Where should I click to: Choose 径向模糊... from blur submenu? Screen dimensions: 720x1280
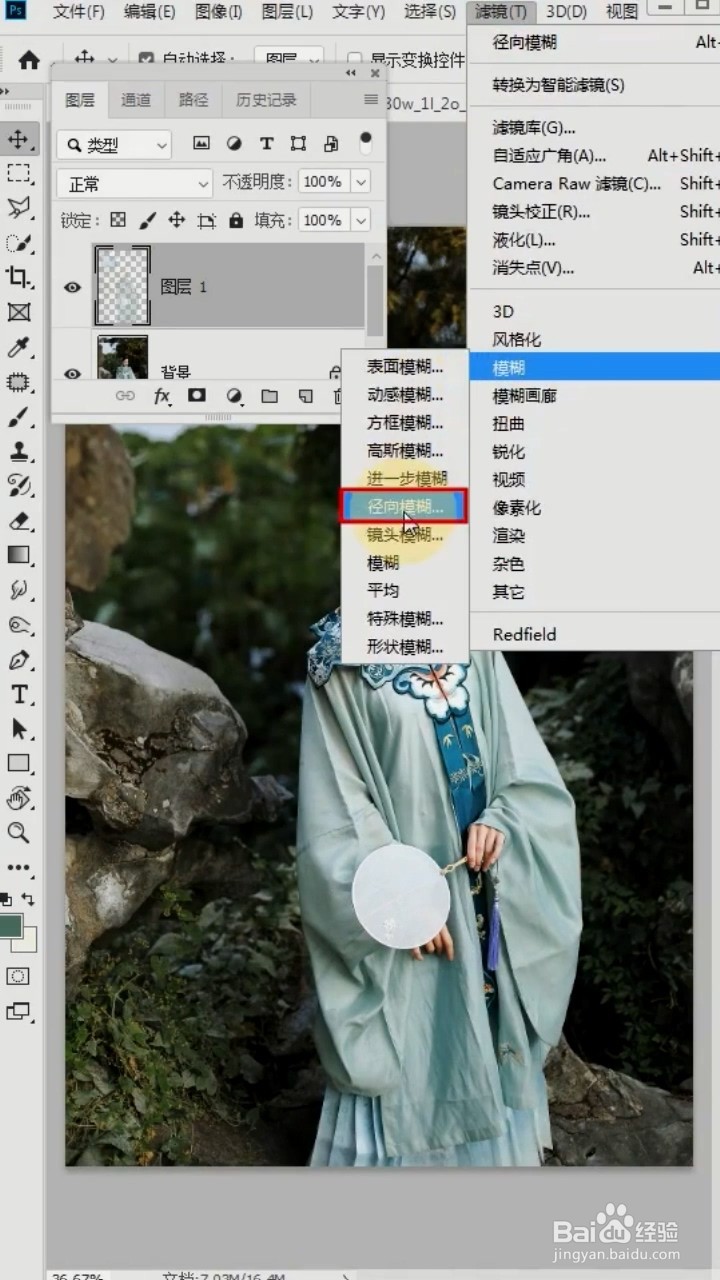[405, 507]
